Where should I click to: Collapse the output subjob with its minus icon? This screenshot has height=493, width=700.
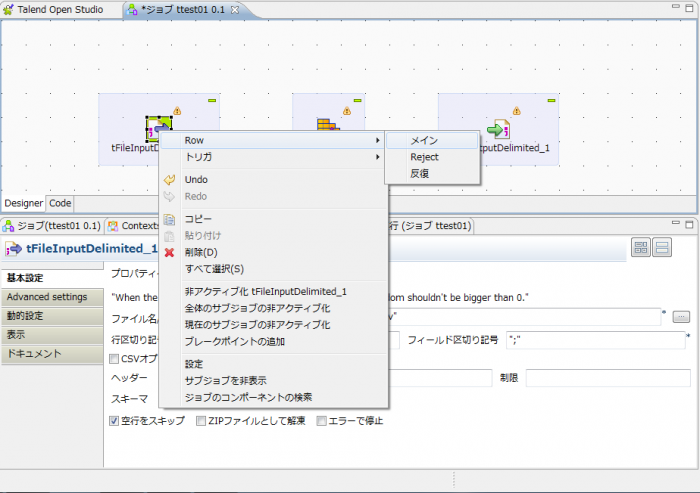coord(551,100)
